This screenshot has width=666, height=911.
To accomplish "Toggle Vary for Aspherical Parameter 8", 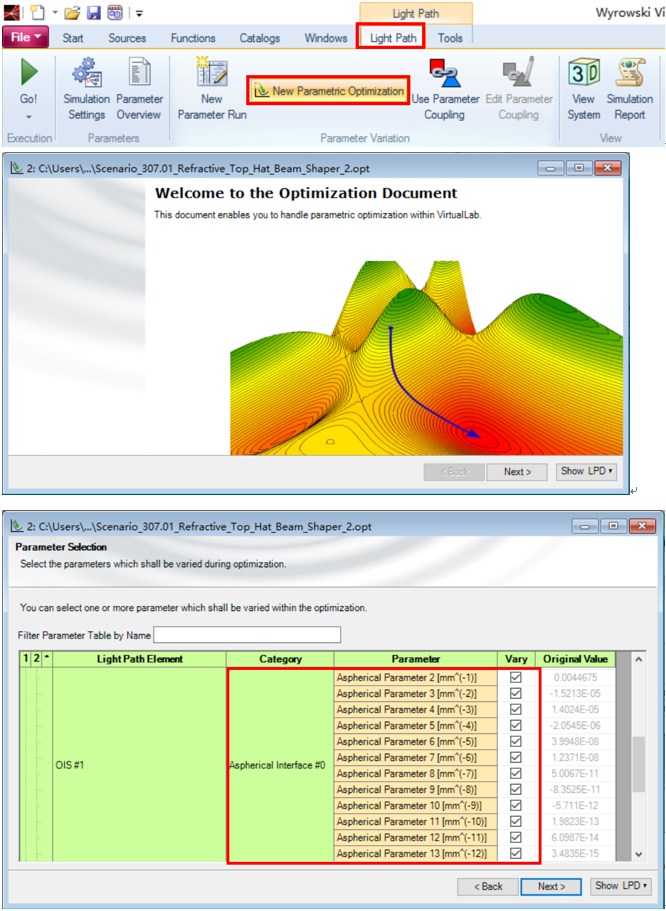I will click(x=515, y=773).
